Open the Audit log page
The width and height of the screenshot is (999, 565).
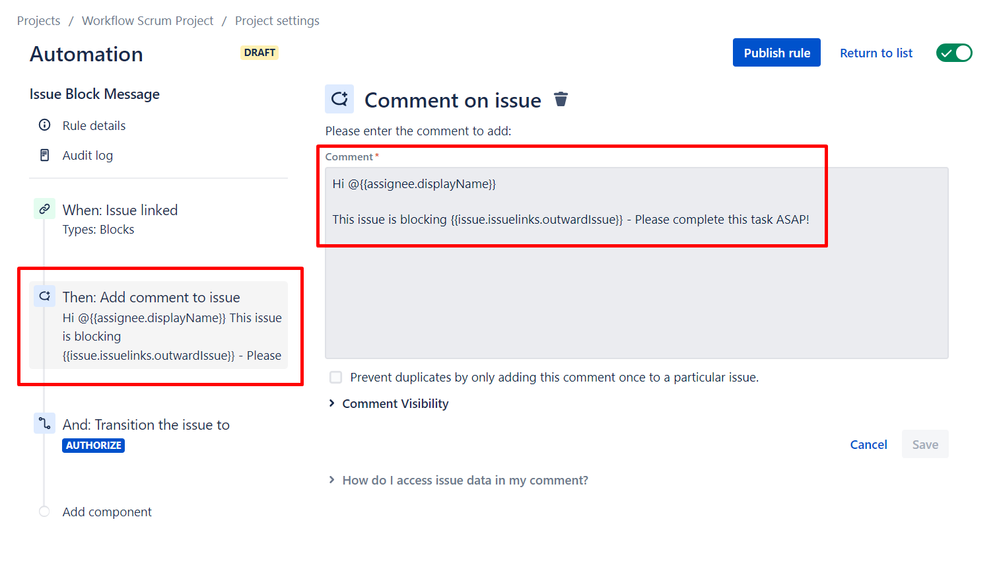tap(88, 155)
